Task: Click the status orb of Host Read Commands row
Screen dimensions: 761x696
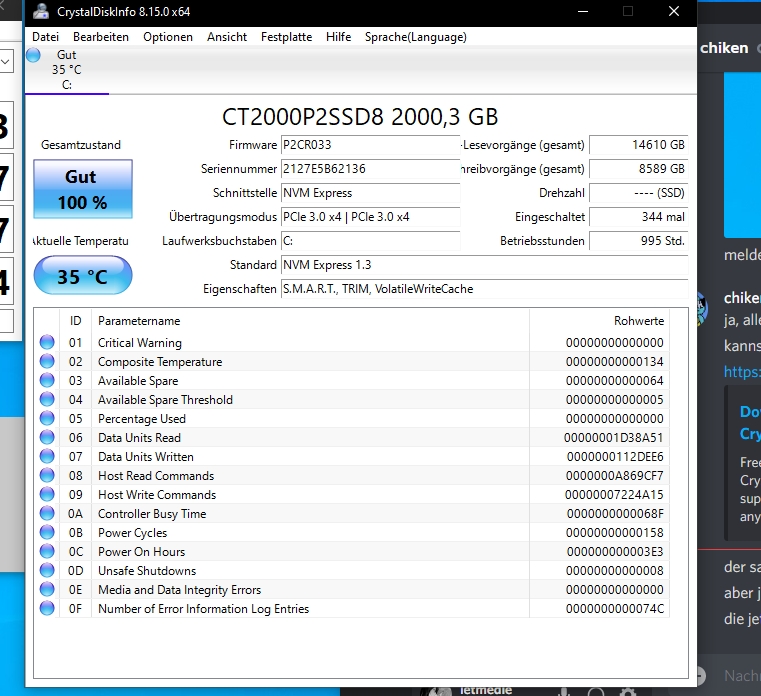Action: click(47, 475)
